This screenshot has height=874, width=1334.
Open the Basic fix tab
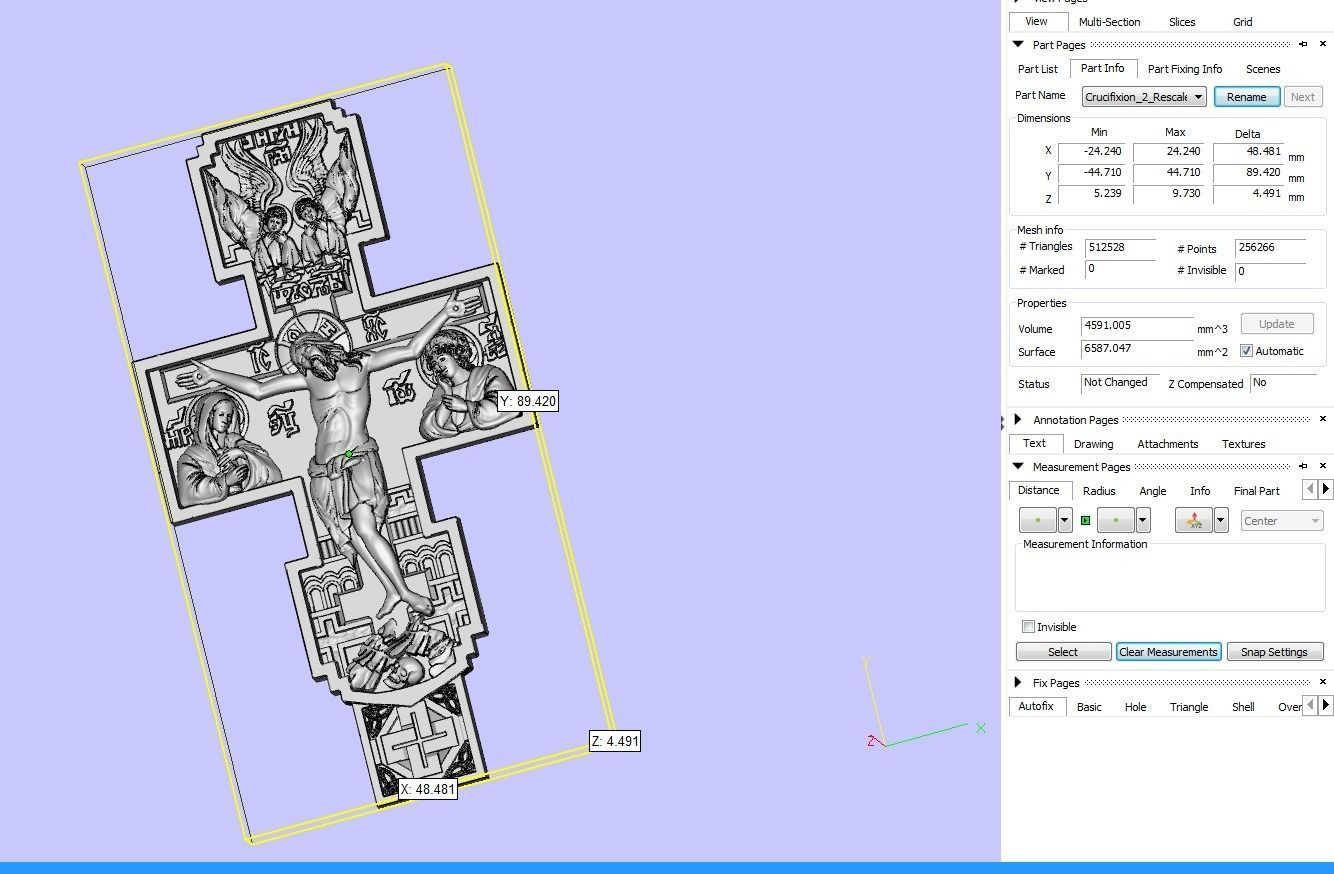point(1089,707)
